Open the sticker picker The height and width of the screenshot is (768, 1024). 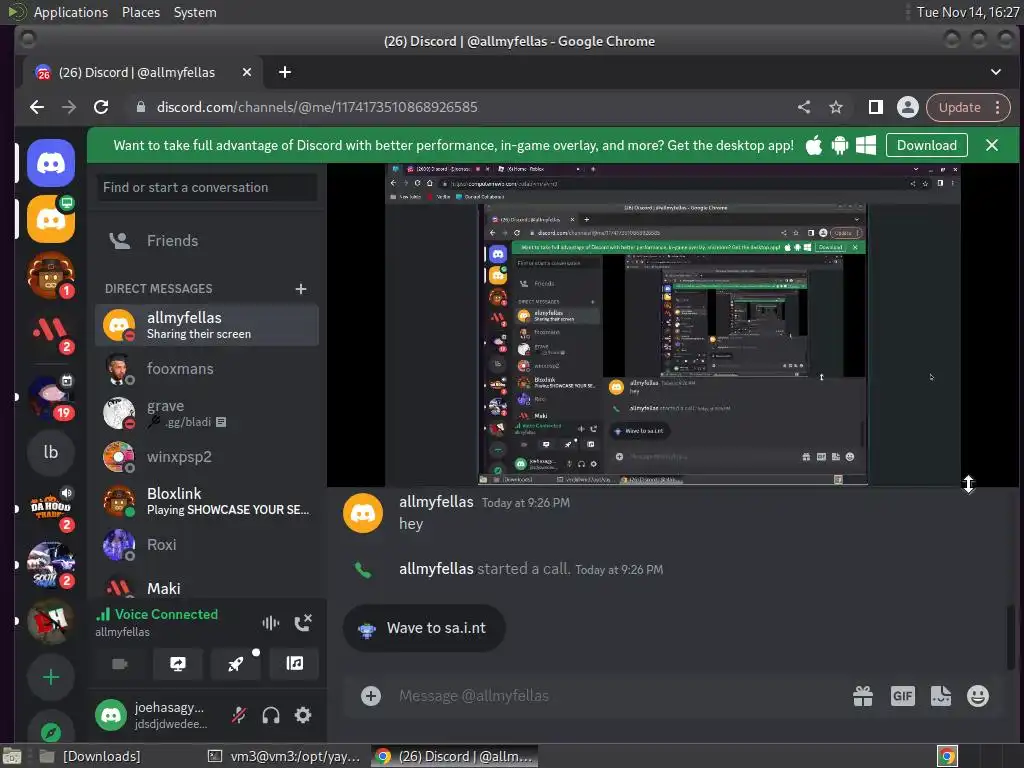click(940, 696)
